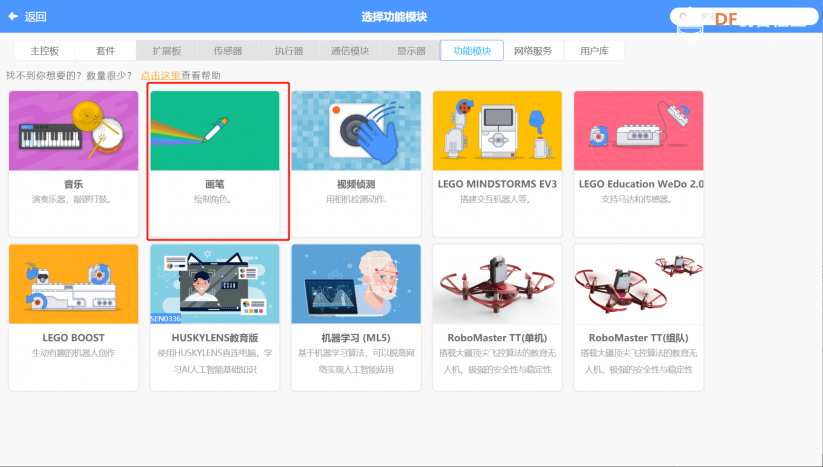Image resolution: width=823 pixels, height=467 pixels.
Task: Click the 用相机检测动作 description
Action: tap(356, 199)
